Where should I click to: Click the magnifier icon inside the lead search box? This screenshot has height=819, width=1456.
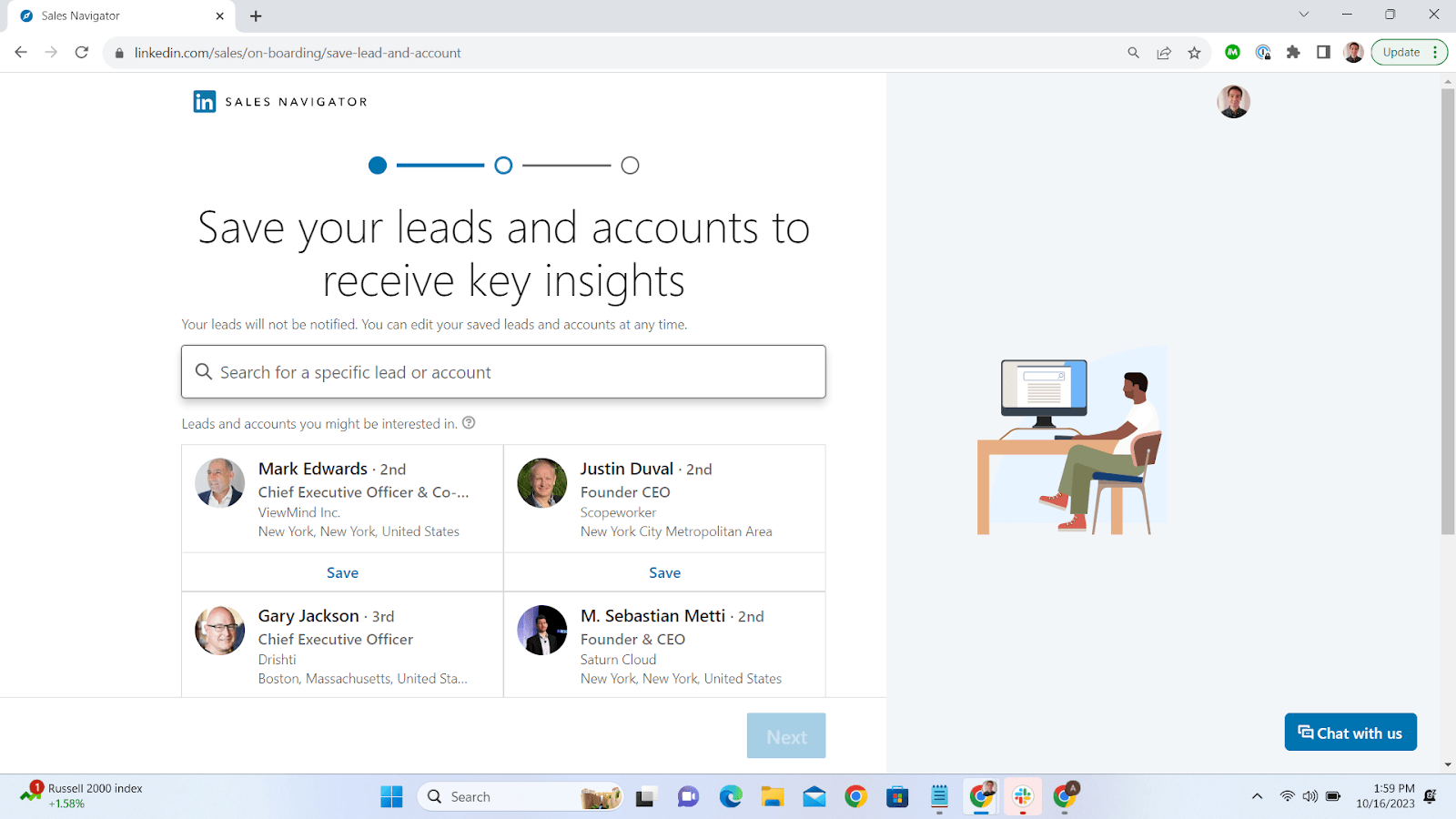(x=204, y=371)
